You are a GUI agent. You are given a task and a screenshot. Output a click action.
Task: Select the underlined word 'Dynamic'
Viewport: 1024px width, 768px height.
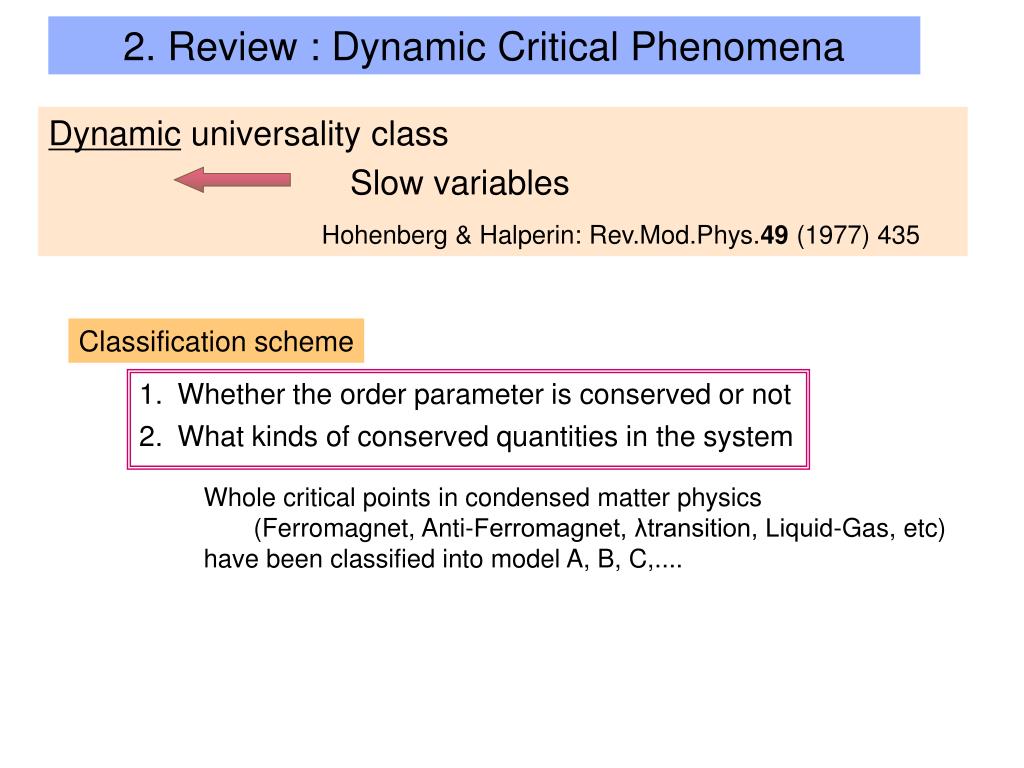(x=115, y=135)
